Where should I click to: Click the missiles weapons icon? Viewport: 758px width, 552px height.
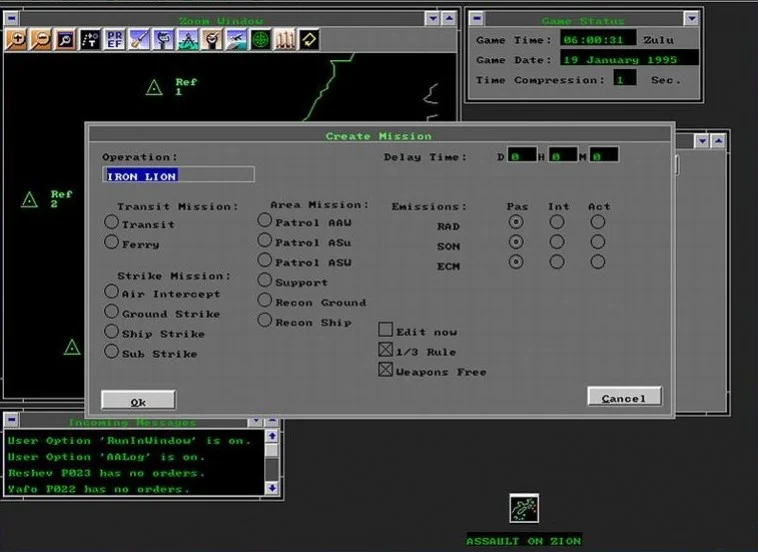click(x=285, y=39)
